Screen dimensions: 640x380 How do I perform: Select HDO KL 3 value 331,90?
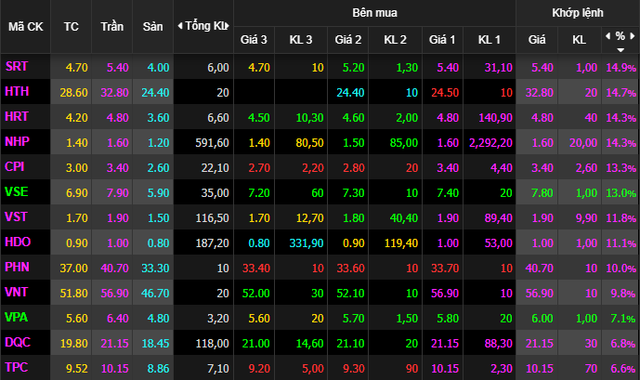click(x=307, y=243)
